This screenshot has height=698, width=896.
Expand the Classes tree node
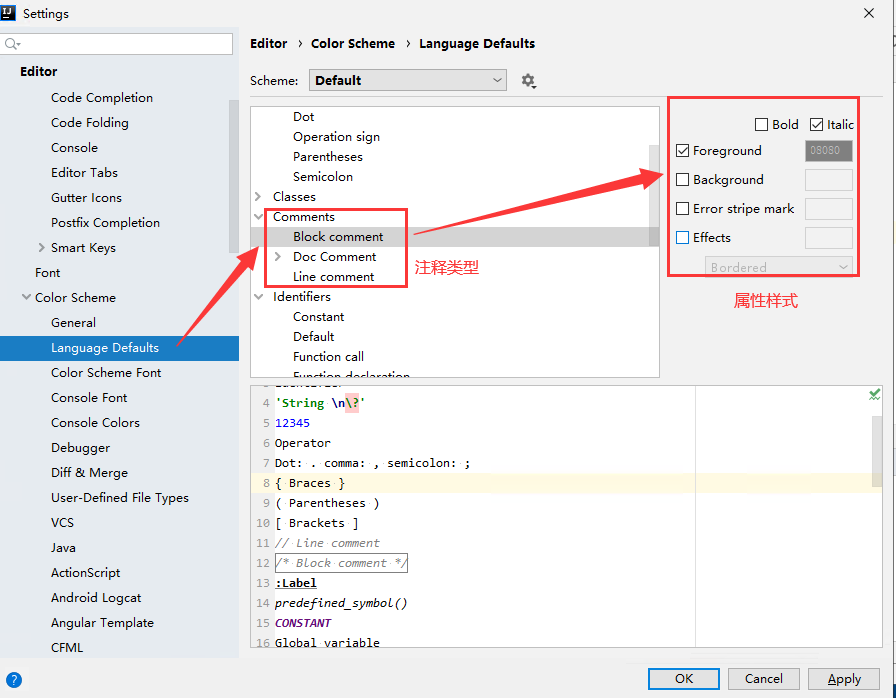258,196
